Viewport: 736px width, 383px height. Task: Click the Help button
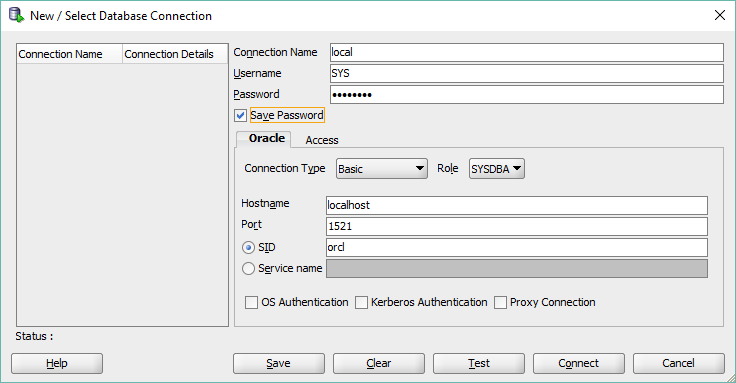pos(57,363)
